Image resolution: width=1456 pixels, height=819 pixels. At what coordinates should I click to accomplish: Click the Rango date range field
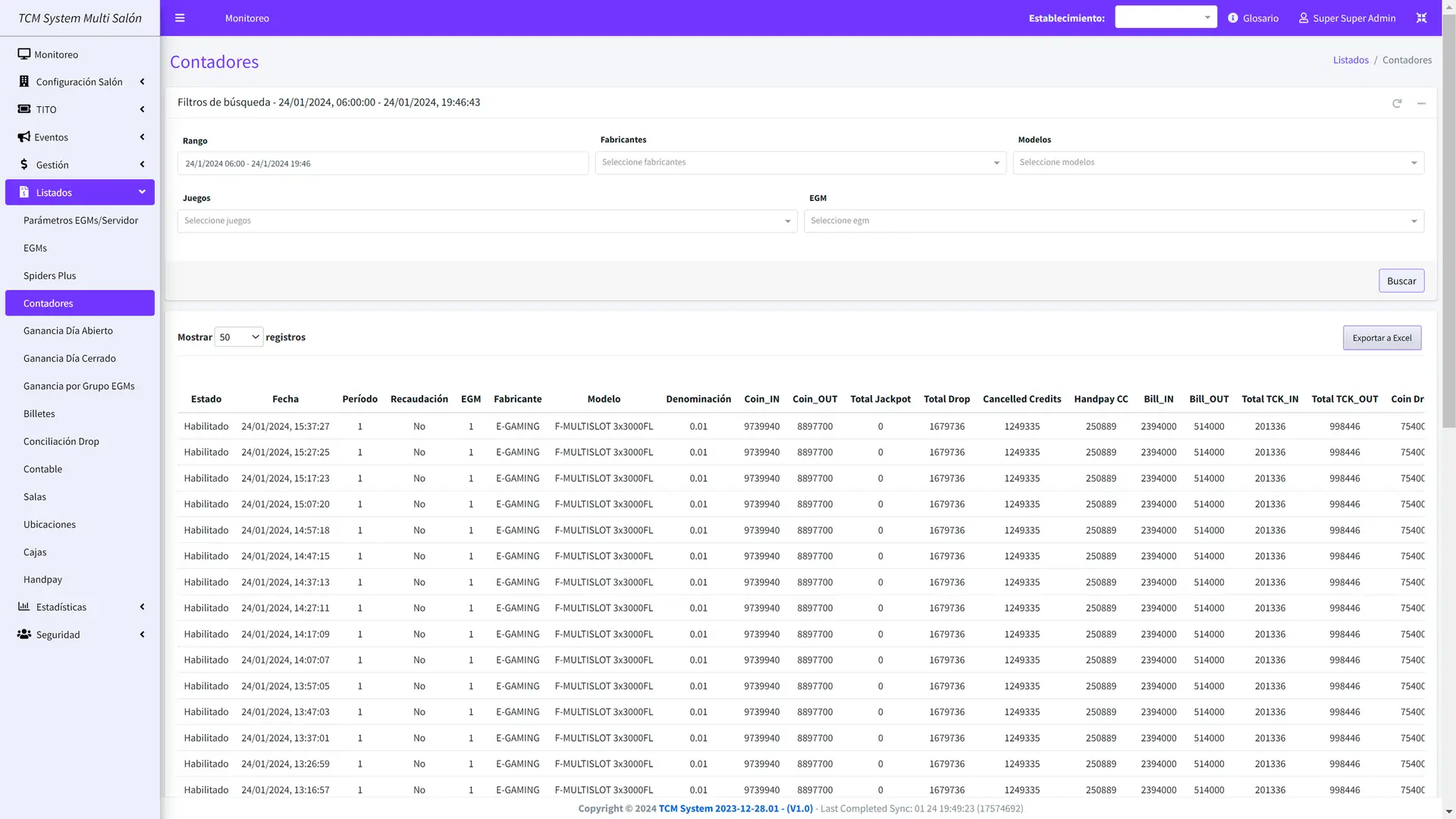(x=383, y=164)
